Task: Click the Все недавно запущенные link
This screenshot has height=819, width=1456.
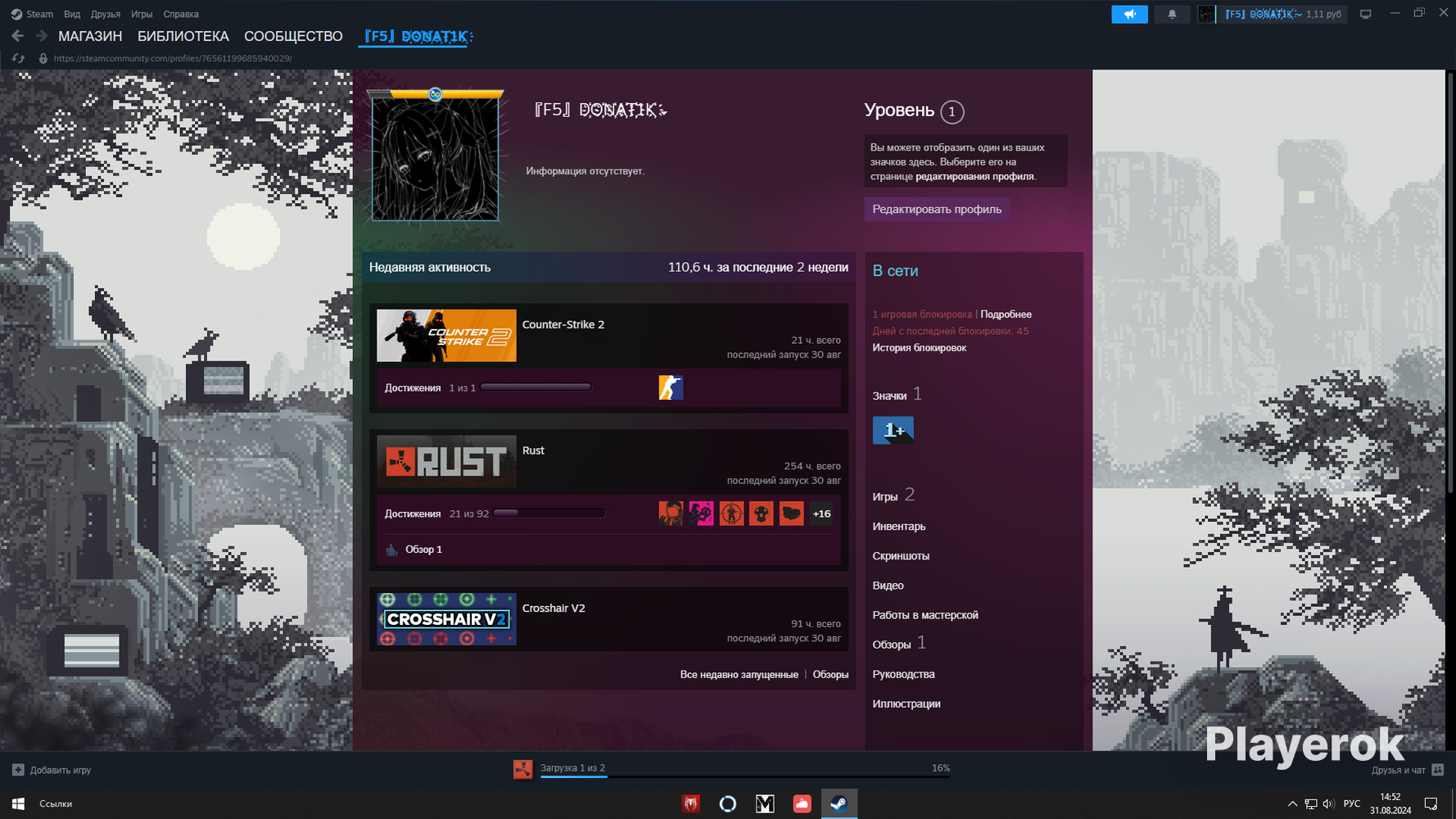Action: tap(739, 674)
